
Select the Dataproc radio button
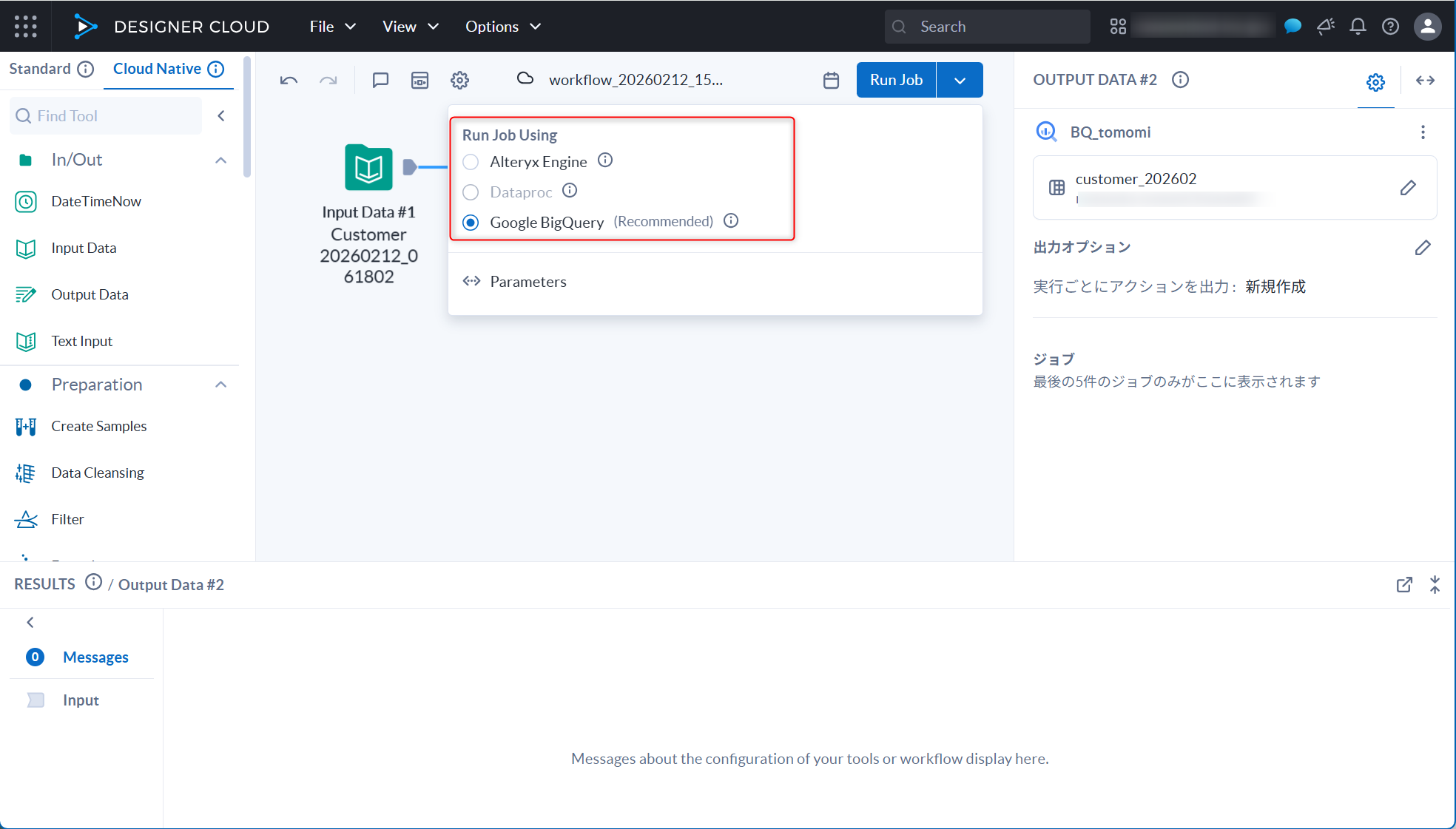point(471,192)
